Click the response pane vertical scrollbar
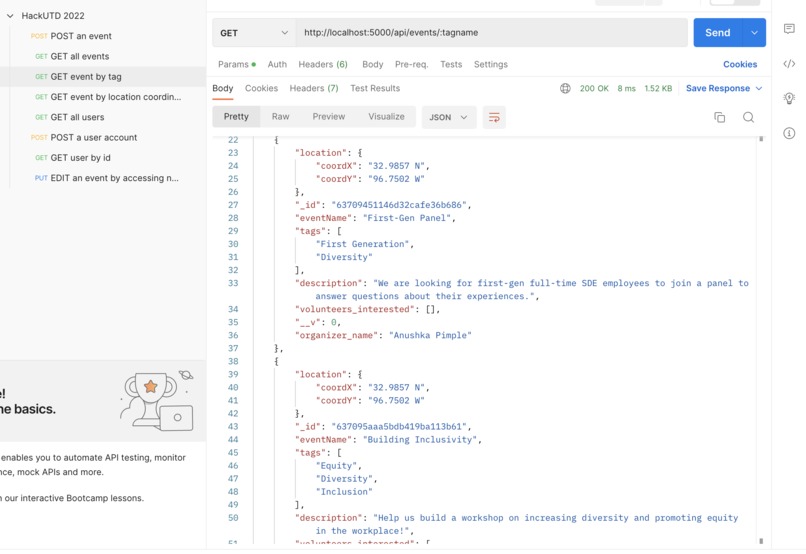Viewport: 806px width, 554px height. 761,339
